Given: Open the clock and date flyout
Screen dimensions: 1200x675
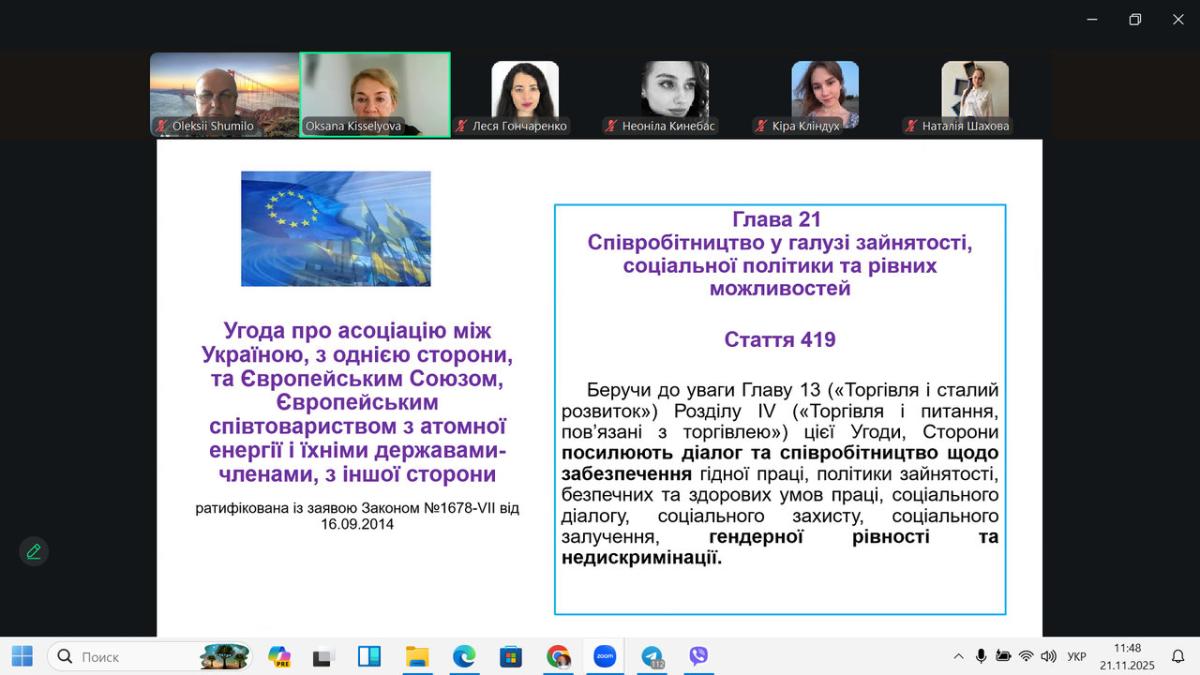Looking at the screenshot, I should point(1127,657).
